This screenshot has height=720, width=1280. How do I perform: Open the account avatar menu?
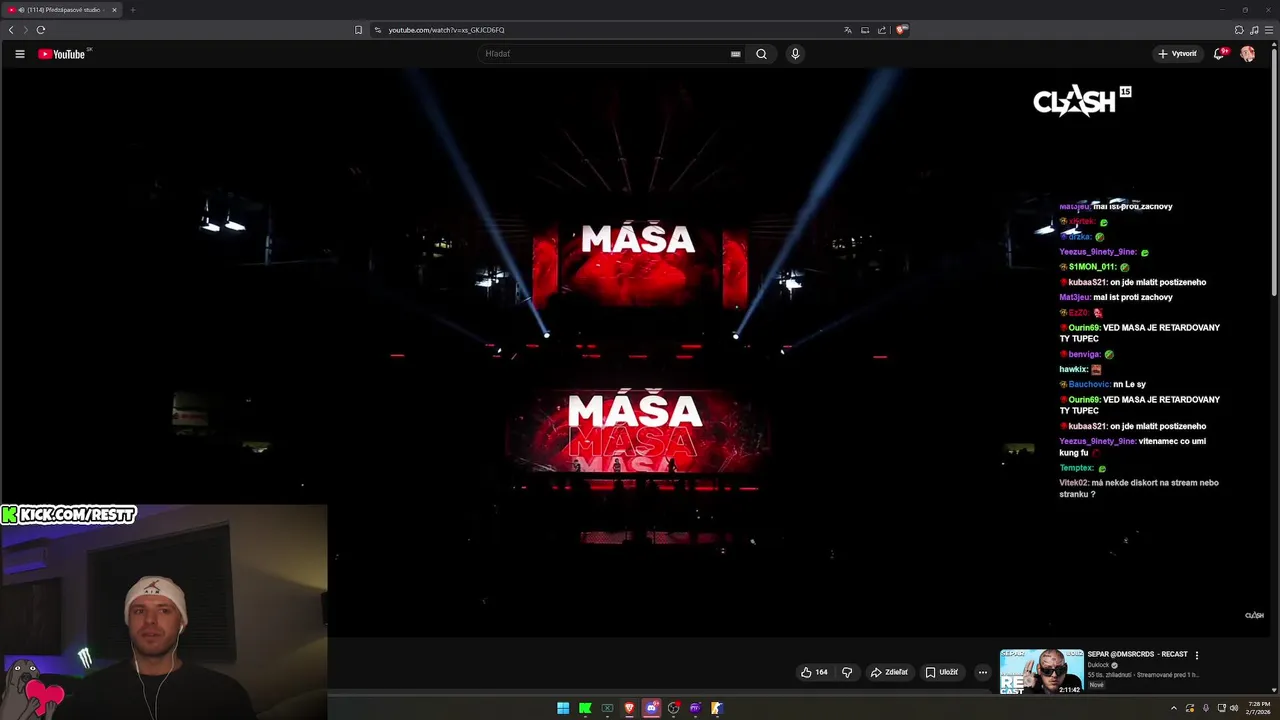point(1248,54)
